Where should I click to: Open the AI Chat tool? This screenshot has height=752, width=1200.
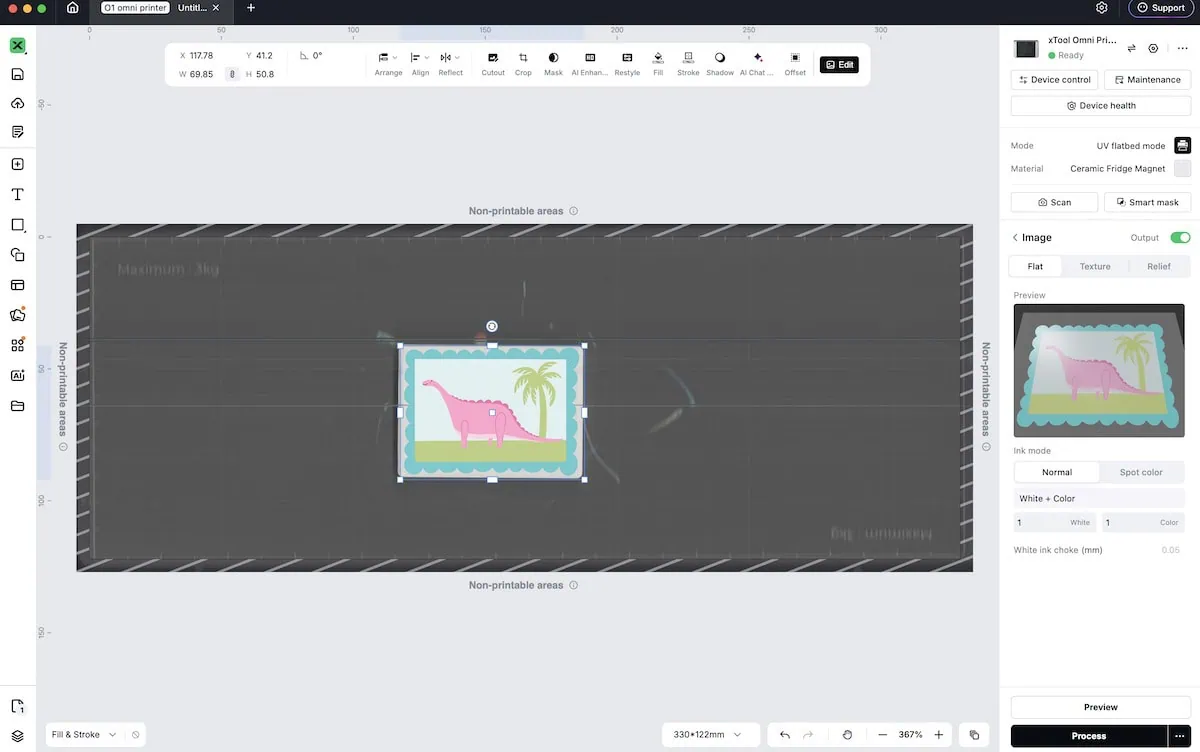757,64
